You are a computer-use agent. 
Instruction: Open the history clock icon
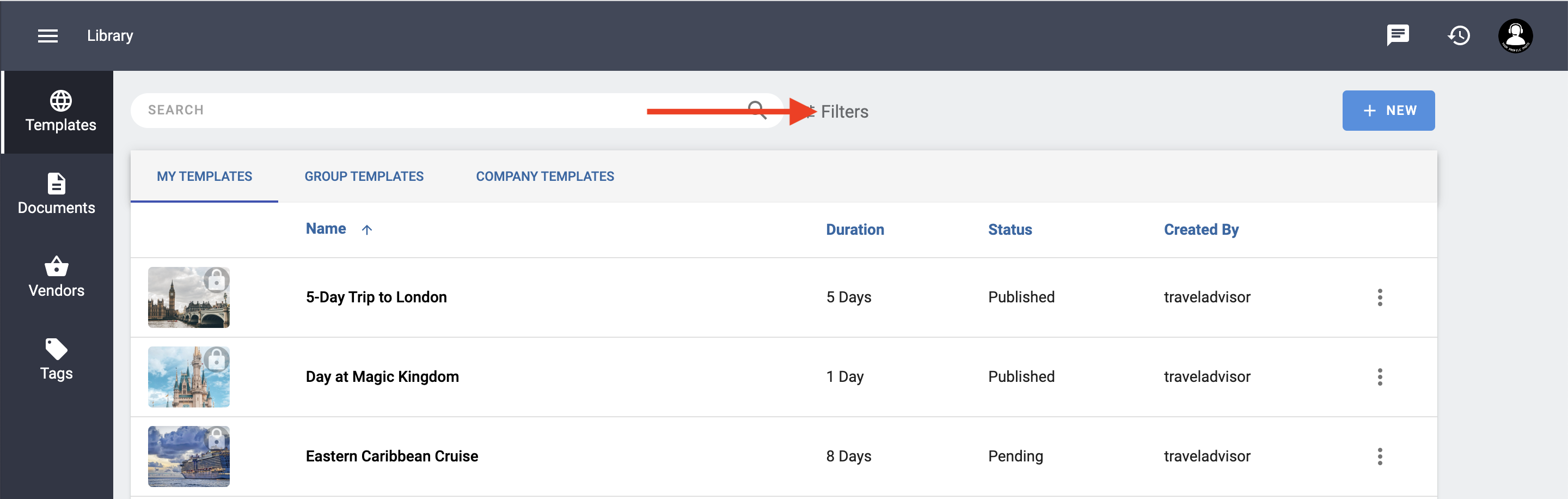[1459, 35]
